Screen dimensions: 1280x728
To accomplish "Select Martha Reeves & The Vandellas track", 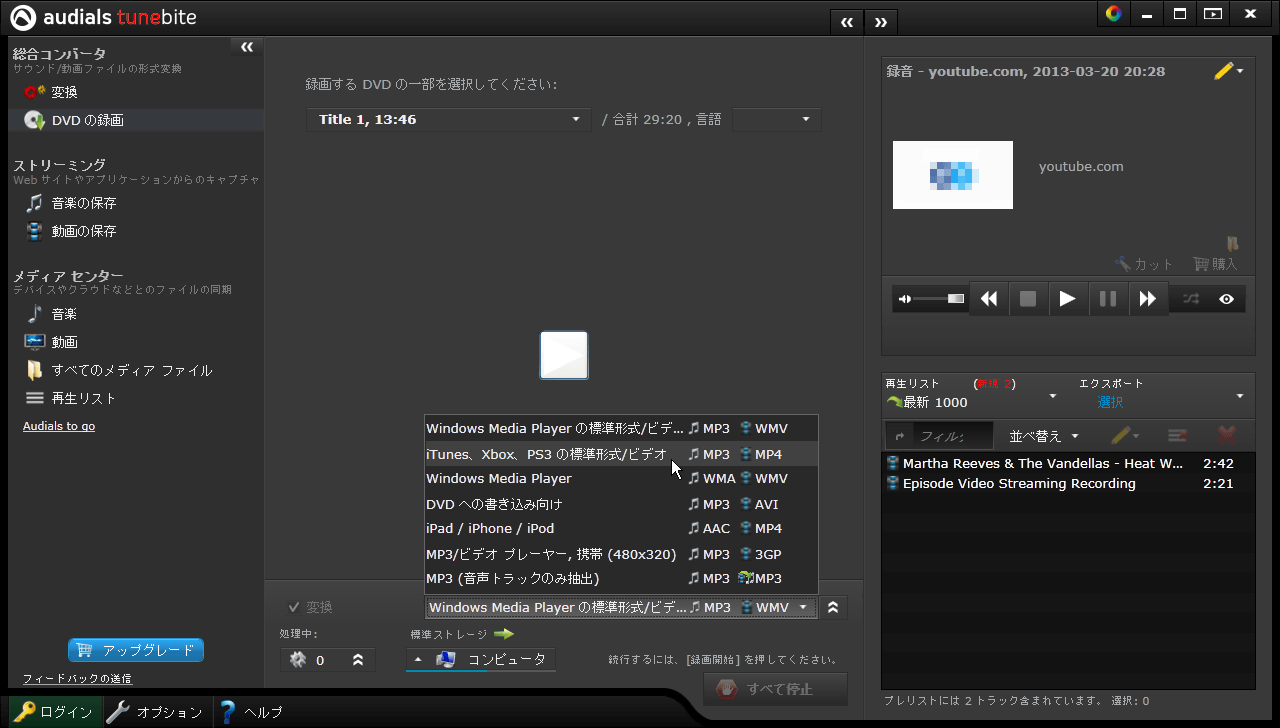I will tap(1068, 464).
